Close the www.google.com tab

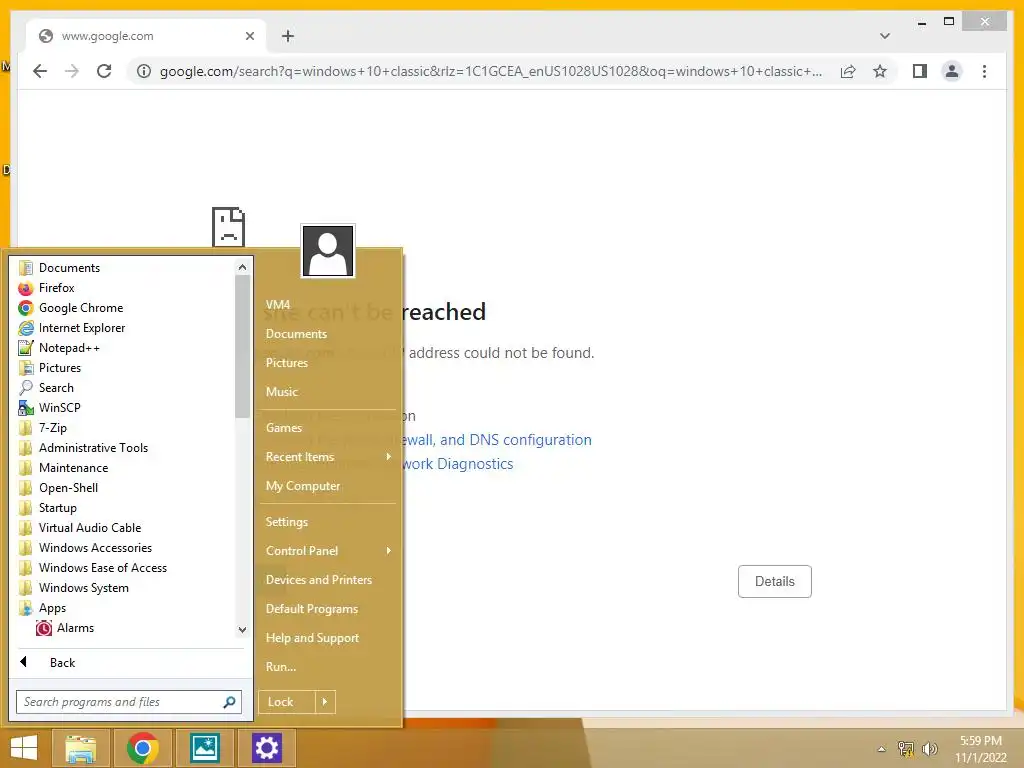pos(249,36)
